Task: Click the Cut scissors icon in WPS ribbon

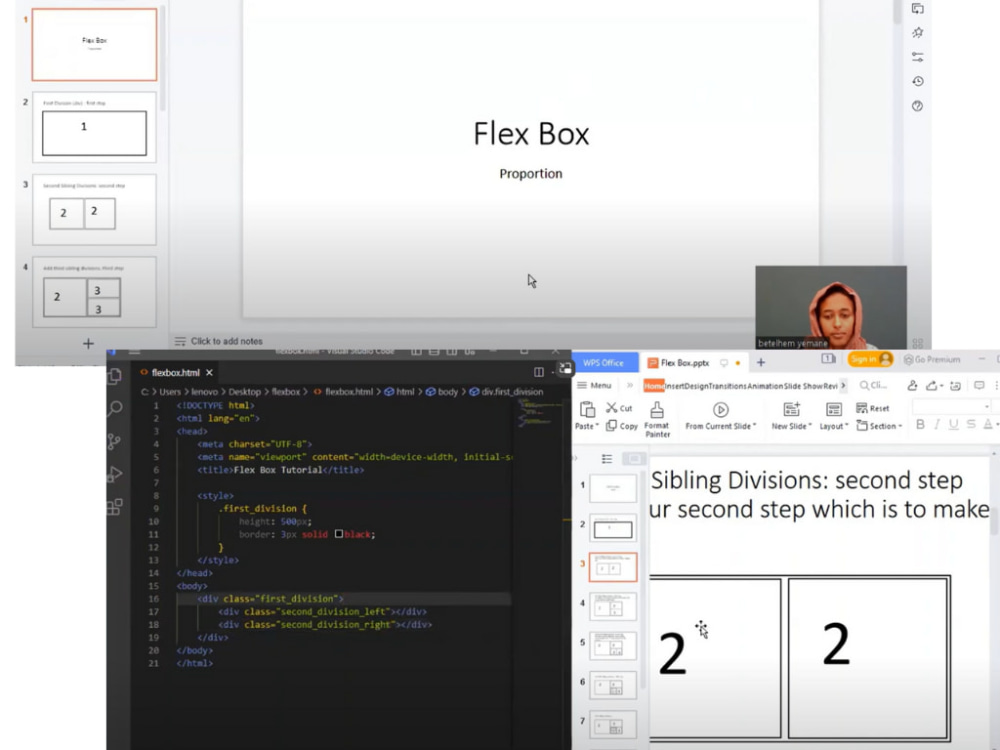Action: click(x=612, y=408)
